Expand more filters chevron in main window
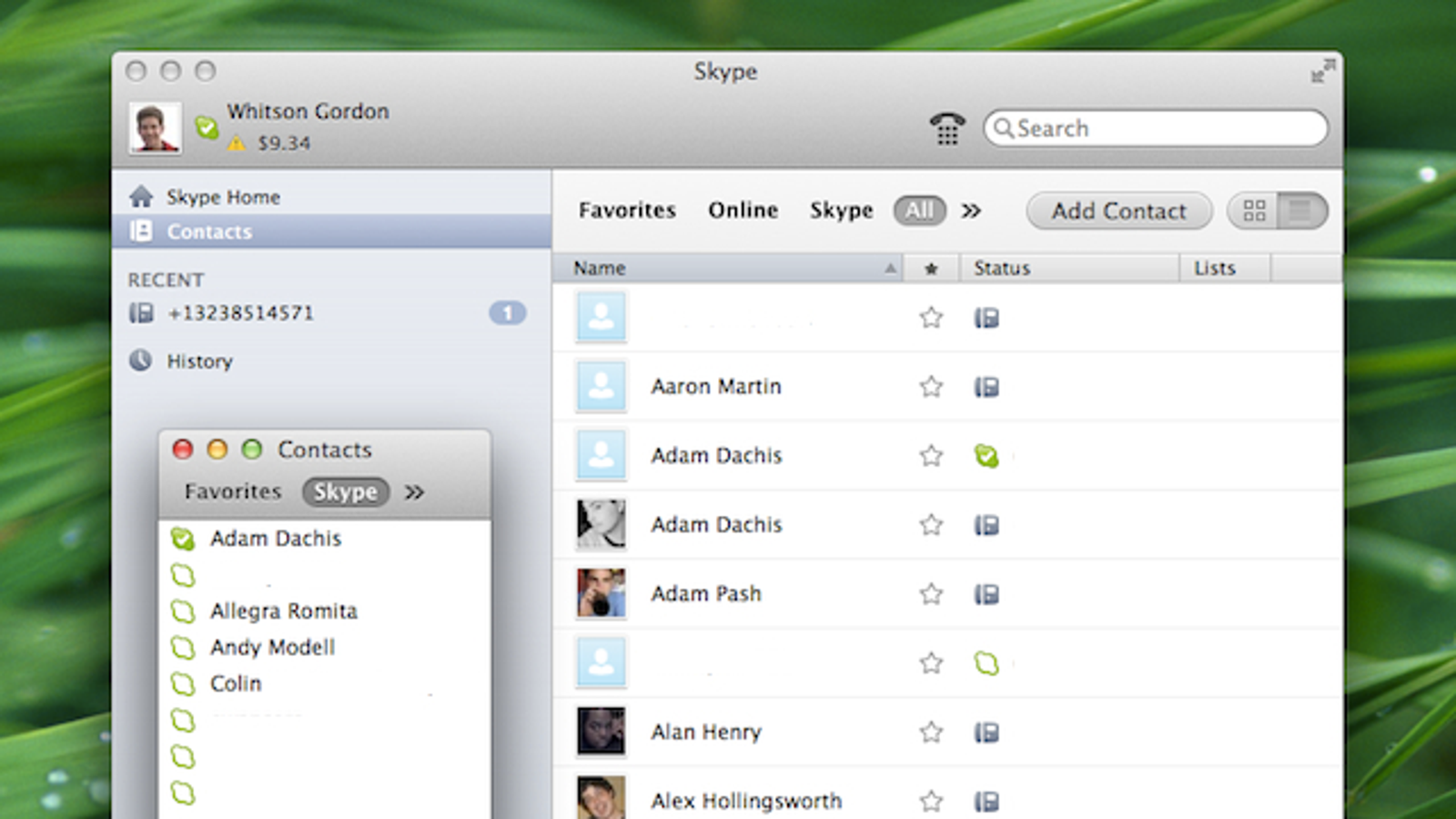Viewport: 1456px width, 819px height. pos(972,211)
